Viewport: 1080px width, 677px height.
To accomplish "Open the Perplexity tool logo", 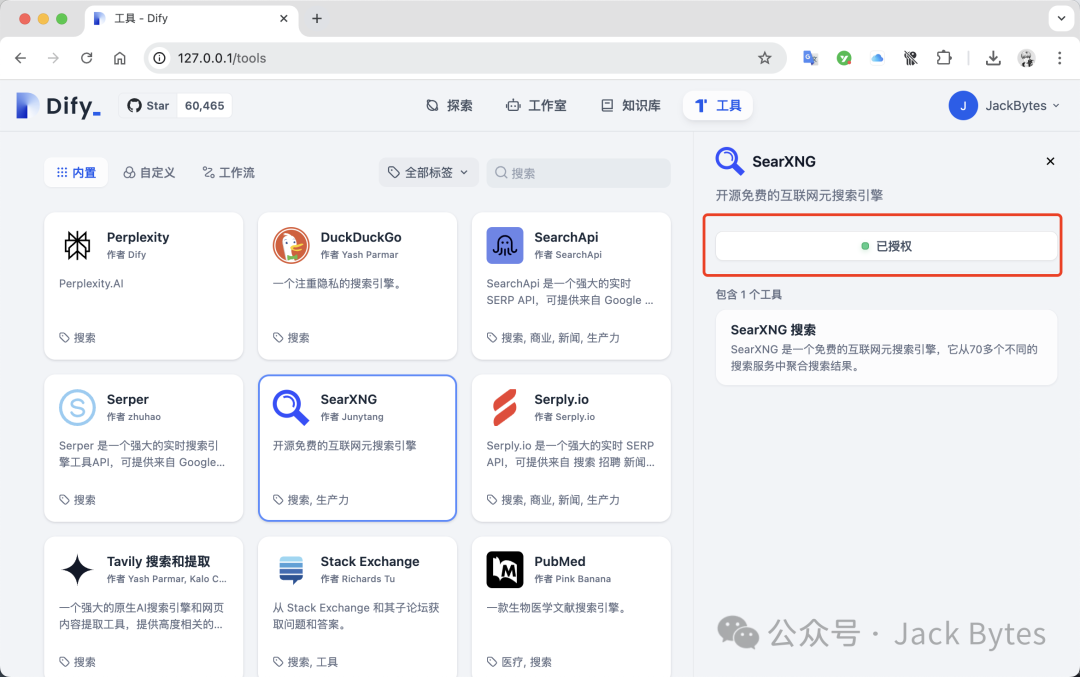I will (77, 245).
